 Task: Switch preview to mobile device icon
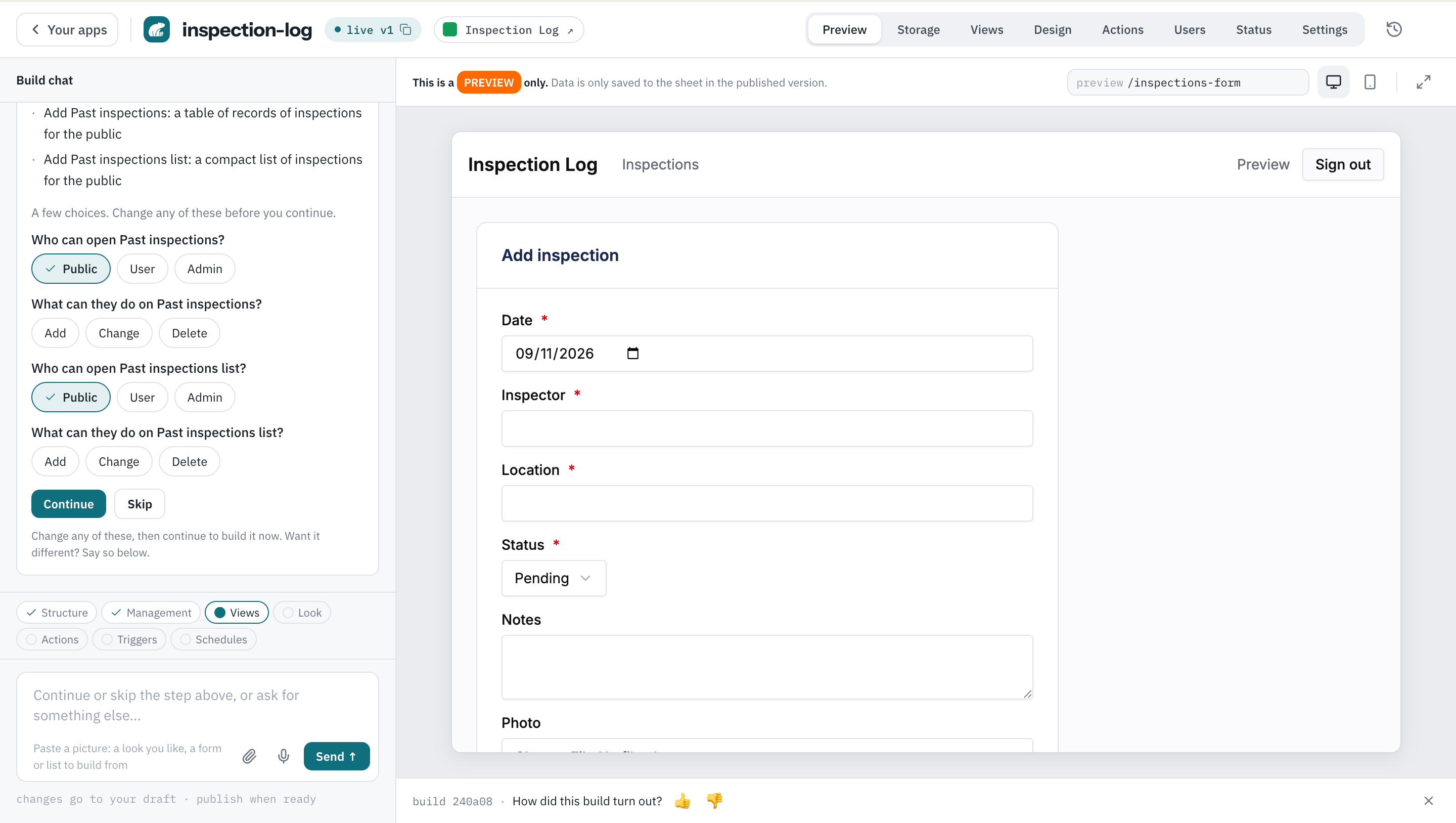click(x=1370, y=82)
